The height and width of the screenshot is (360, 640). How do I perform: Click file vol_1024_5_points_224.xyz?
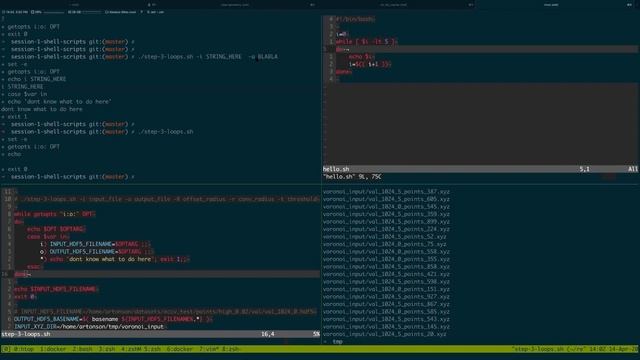click(x=386, y=229)
